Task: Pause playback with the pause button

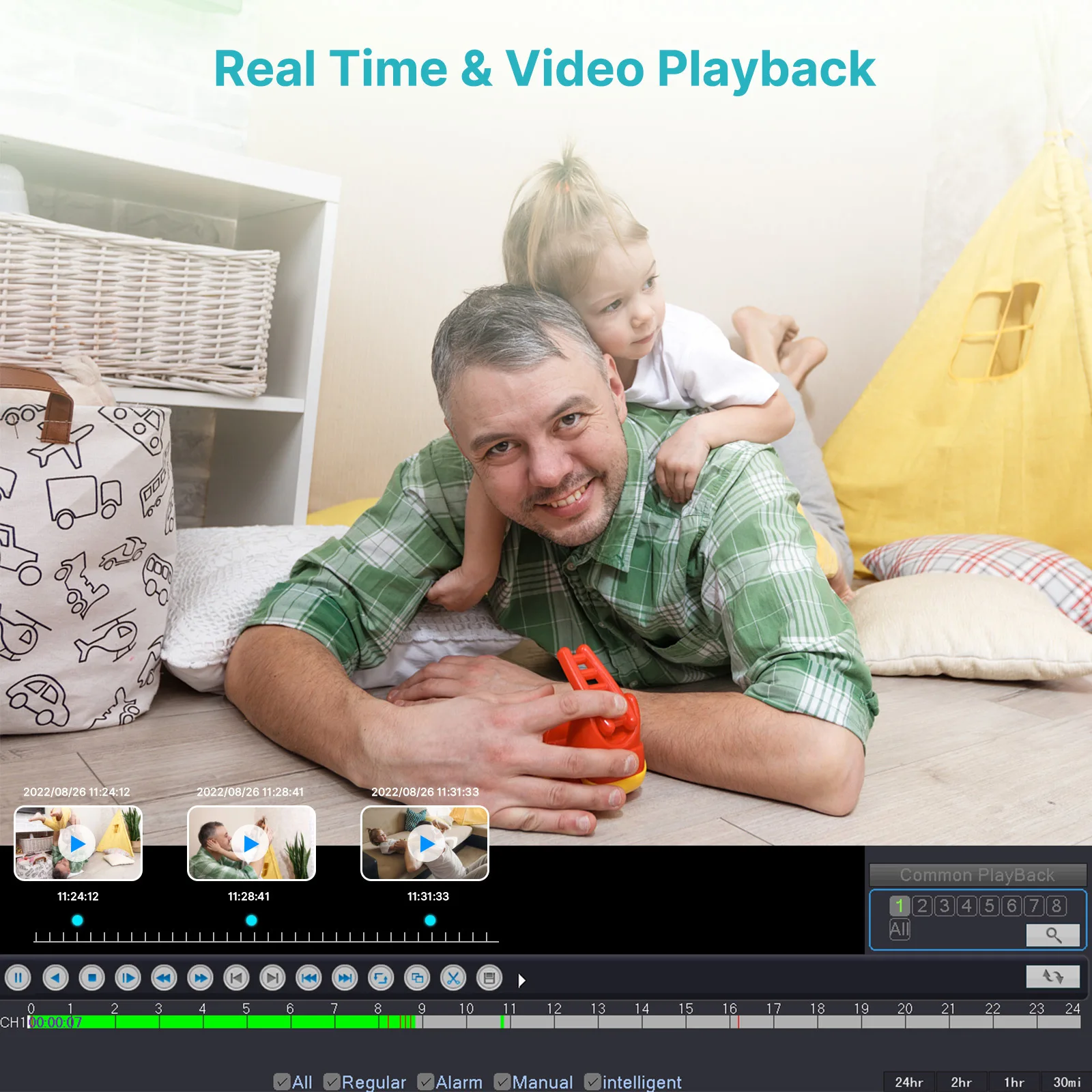Action: coord(18,978)
